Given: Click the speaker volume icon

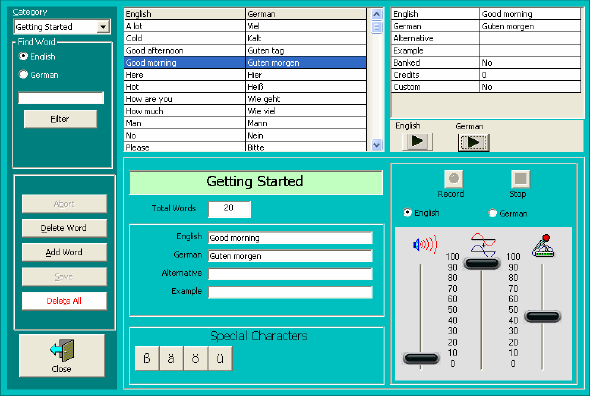Looking at the screenshot, I should click(425, 245).
